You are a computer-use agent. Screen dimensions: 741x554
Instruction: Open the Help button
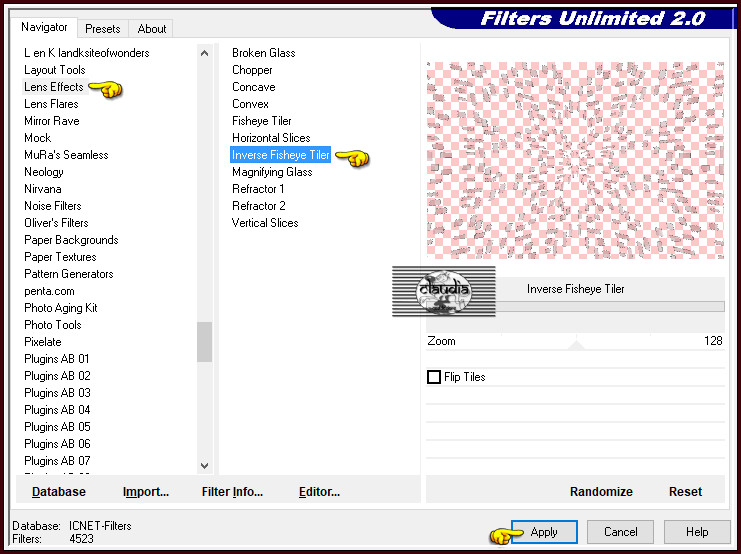click(x=697, y=532)
